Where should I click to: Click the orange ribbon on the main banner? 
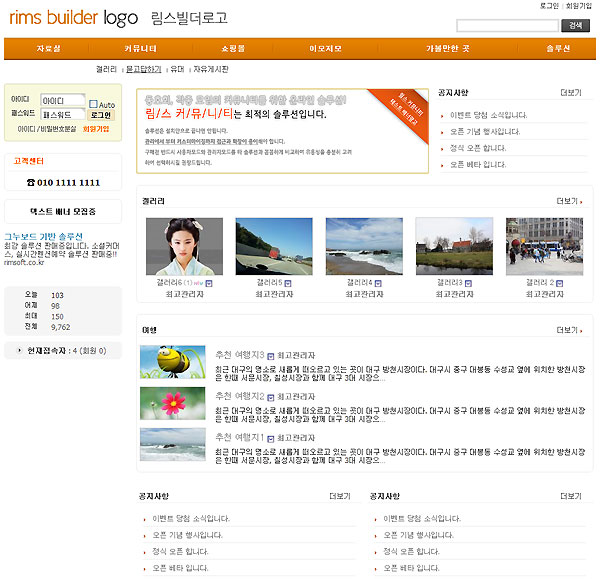402,112
